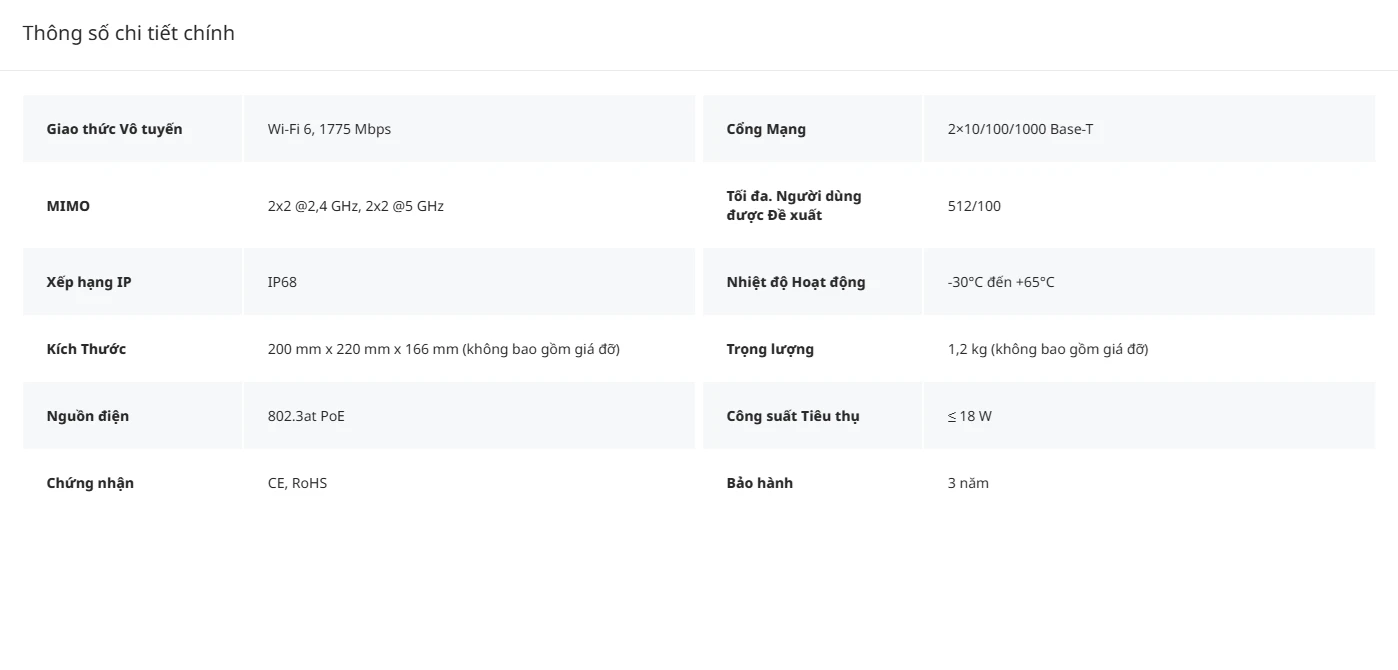This screenshot has width=1398, height=670.
Task: Select the "1,2 kg" weight value
Action: [1047, 349]
